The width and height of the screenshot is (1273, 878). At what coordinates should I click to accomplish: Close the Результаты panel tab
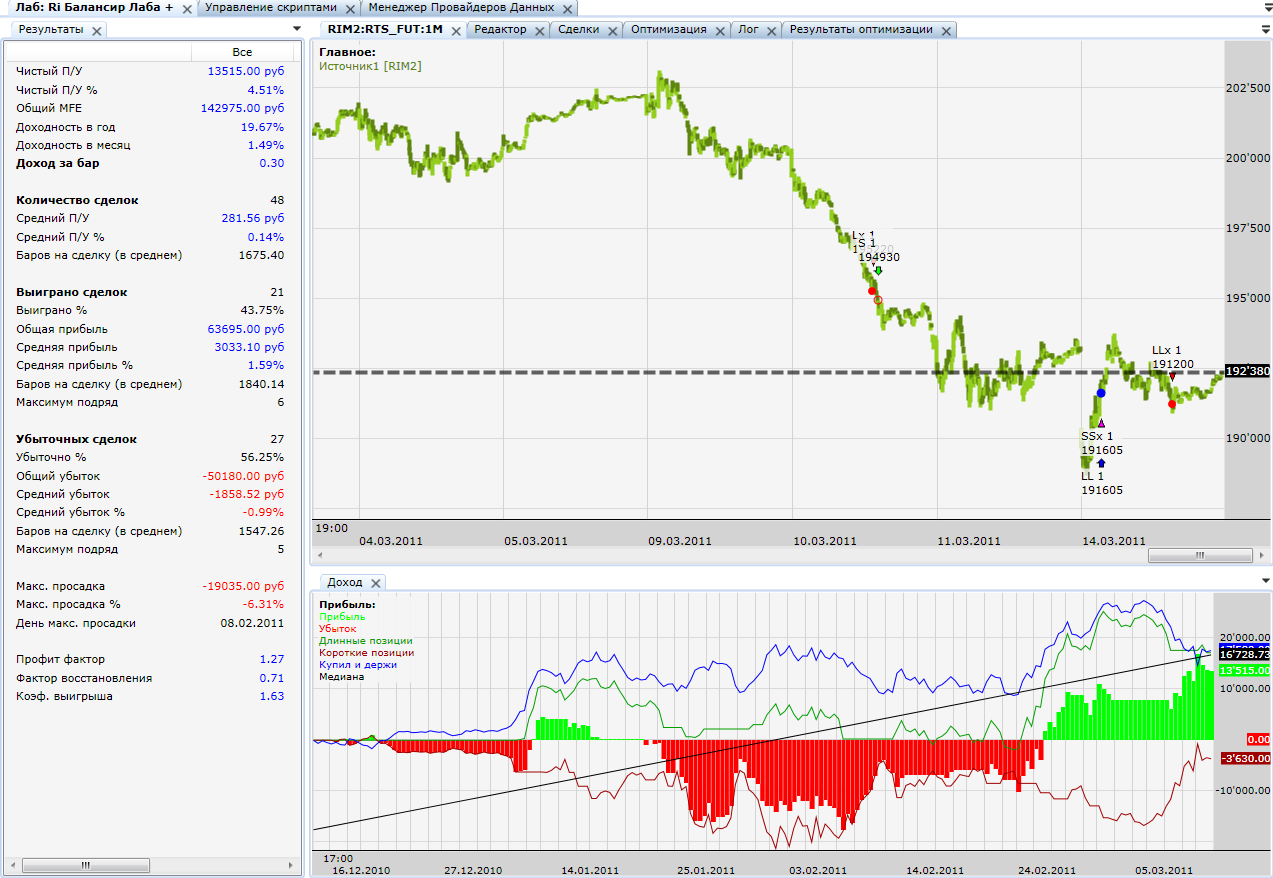(x=97, y=31)
